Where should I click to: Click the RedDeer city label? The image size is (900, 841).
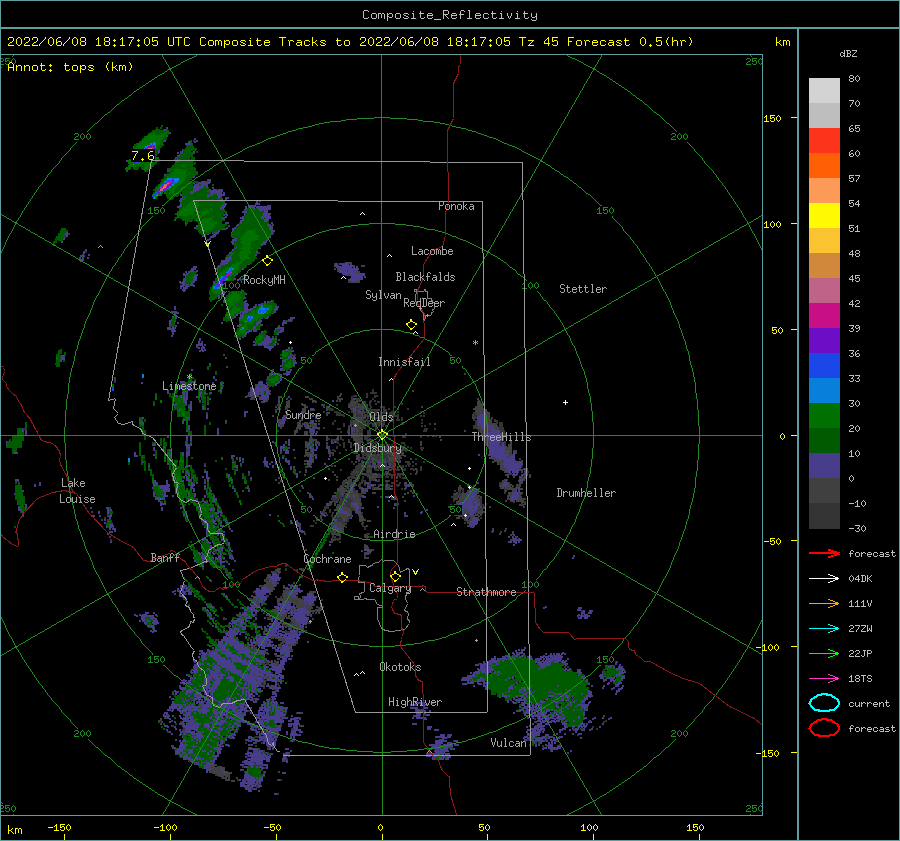(424, 303)
